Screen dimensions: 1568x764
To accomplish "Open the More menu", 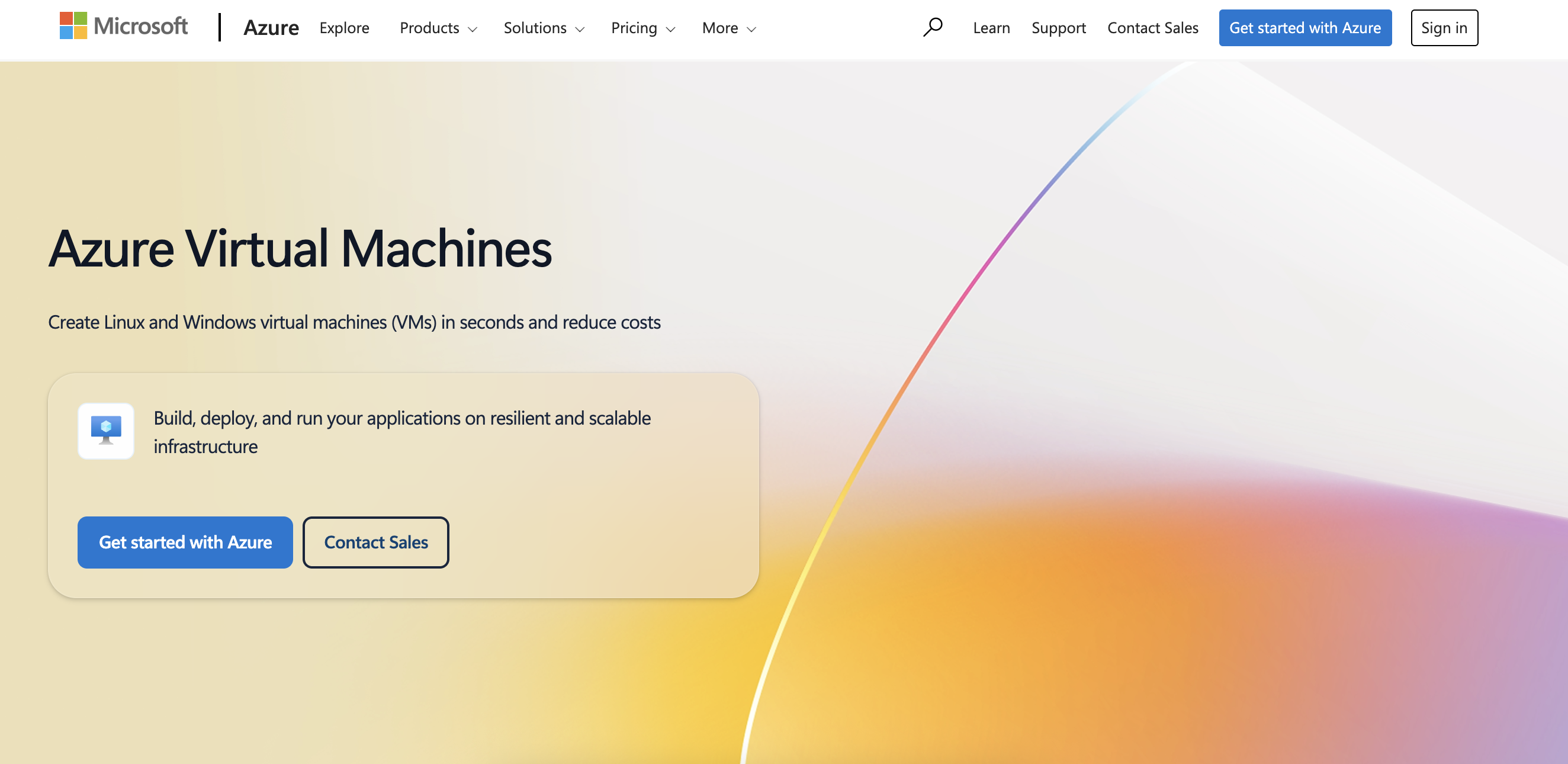I will (x=719, y=28).
